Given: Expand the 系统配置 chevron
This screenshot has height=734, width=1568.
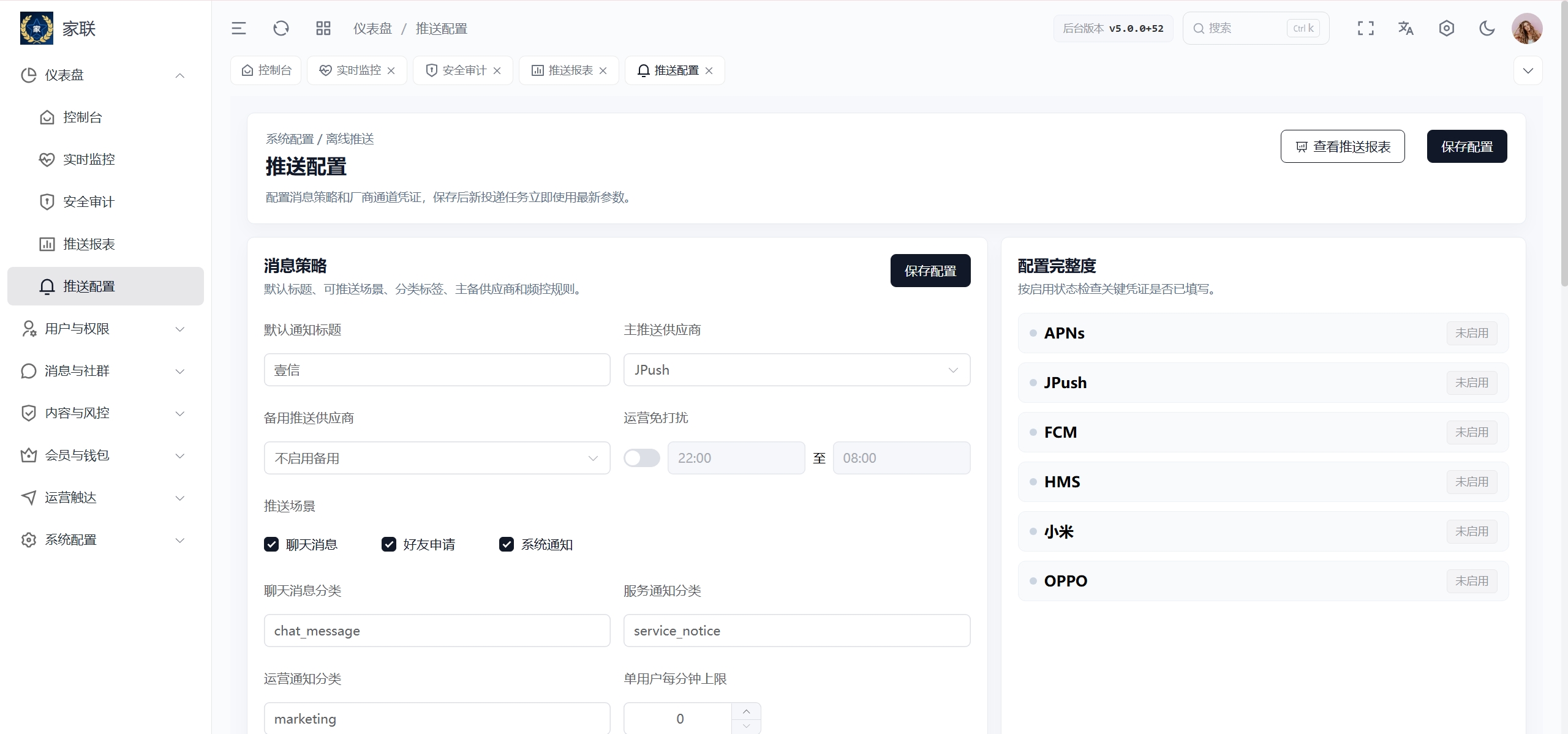Looking at the screenshot, I should pyautogui.click(x=180, y=540).
